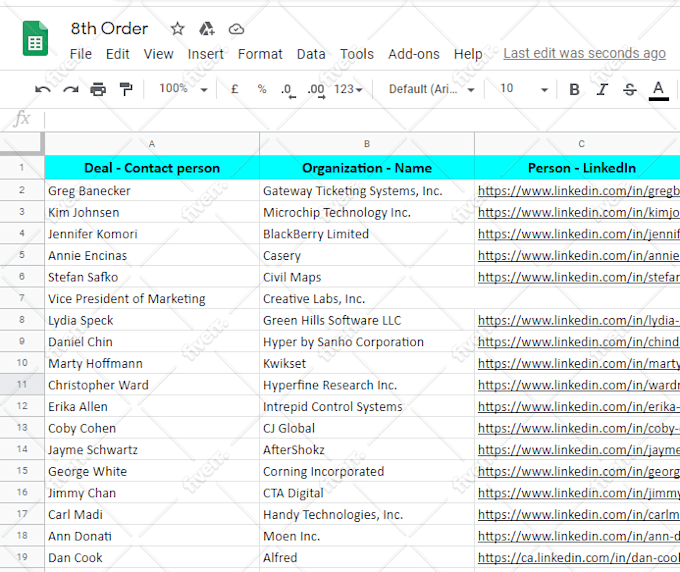Open the 123 number format dropdown
The image size is (680, 572).
(348, 89)
